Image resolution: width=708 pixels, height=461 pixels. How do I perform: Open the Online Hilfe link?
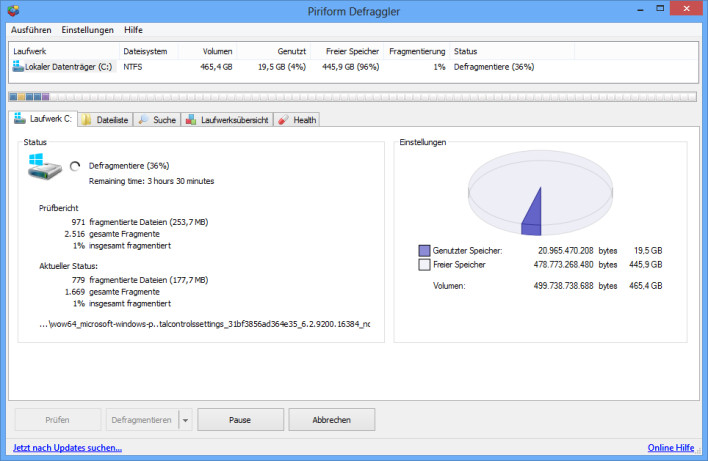click(x=671, y=447)
